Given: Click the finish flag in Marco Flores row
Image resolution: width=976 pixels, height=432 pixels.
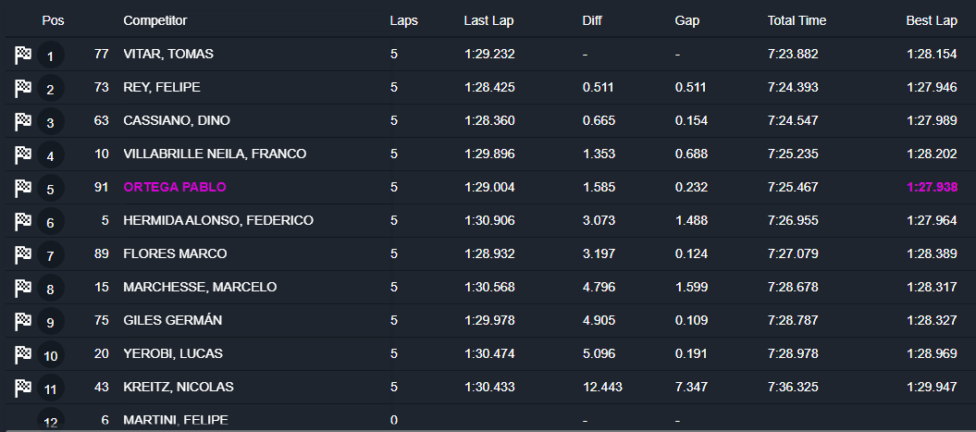Looking at the screenshot, I should pos(23,255).
